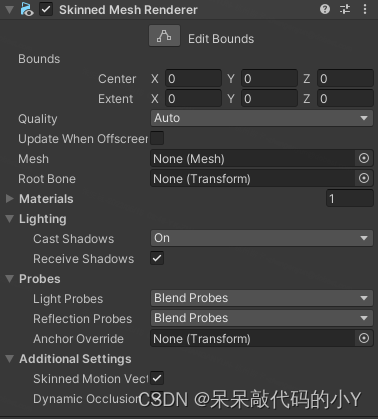
Task: Expand the Materials foldout arrow
Action: (x=10, y=199)
